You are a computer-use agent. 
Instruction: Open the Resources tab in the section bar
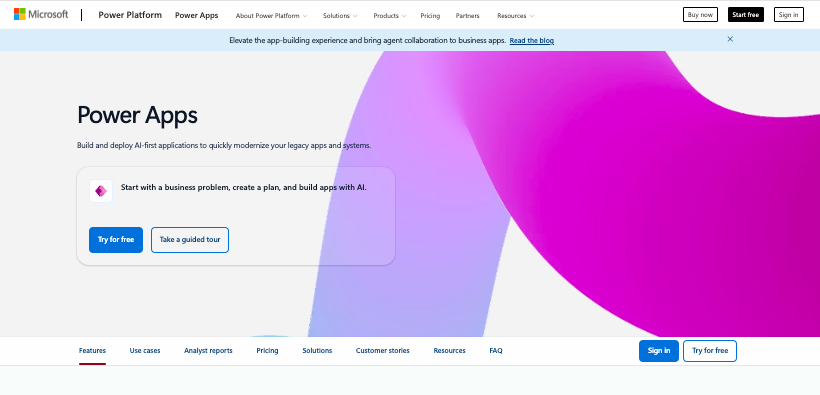[x=450, y=351]
